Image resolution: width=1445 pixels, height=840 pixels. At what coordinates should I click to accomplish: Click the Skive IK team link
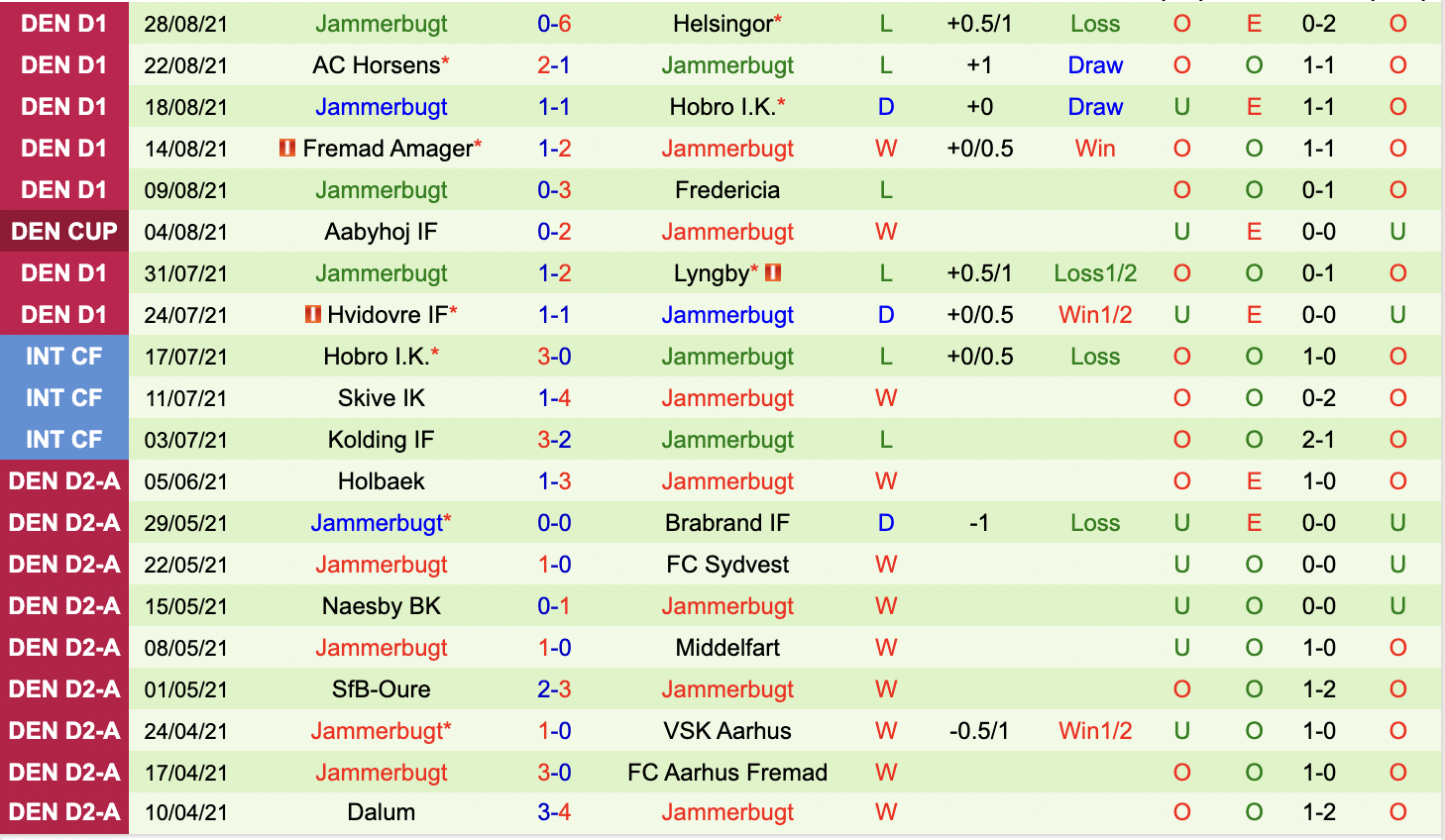[x=381, y=398]
